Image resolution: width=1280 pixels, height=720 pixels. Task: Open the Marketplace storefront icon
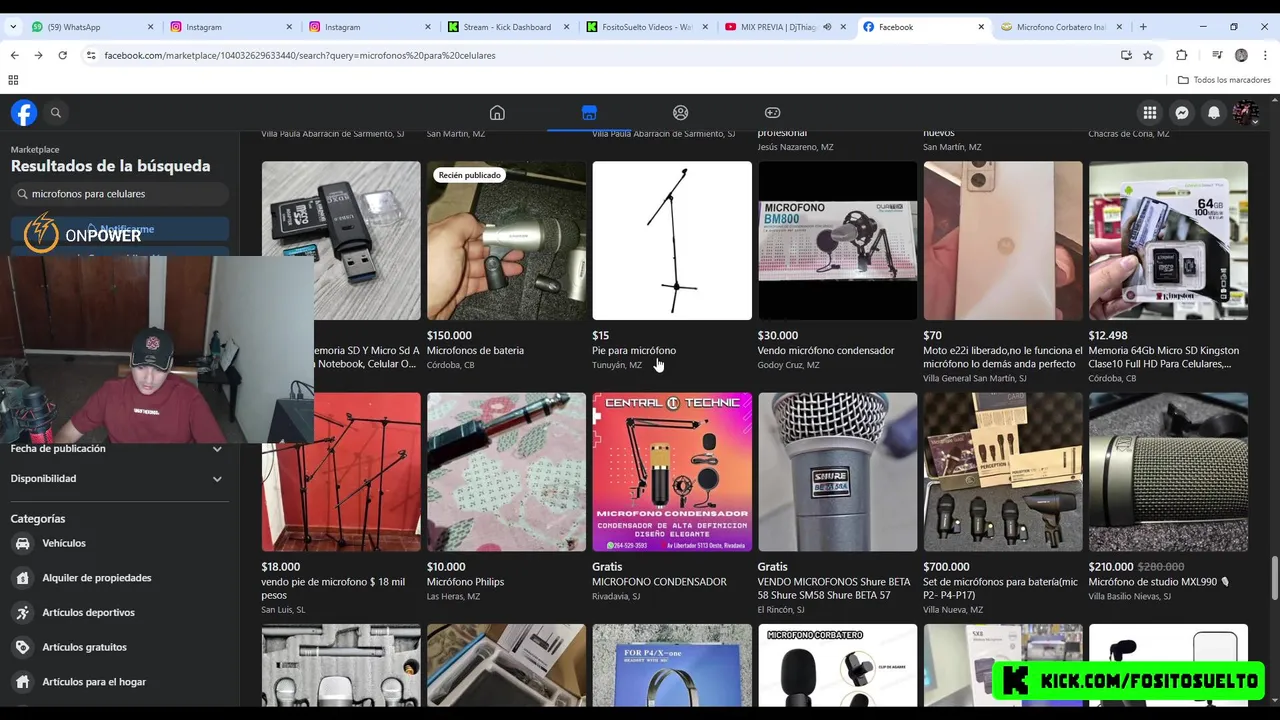589,113
